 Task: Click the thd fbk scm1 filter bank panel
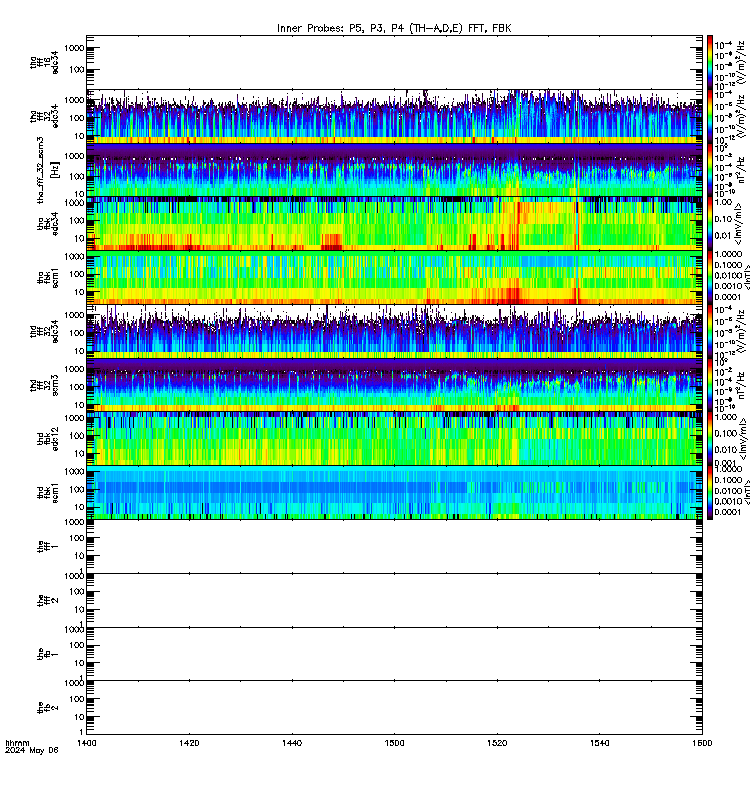tap(394, 492)
